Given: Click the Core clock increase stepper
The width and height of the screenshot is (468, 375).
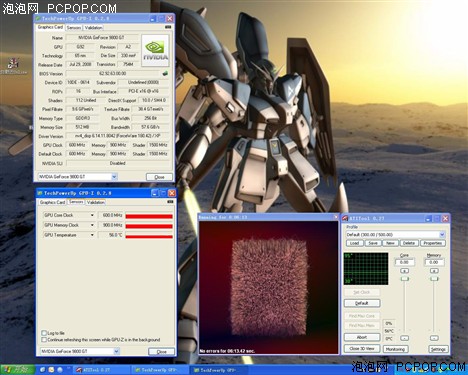Looking at the screenshot, I should point(404,271).
